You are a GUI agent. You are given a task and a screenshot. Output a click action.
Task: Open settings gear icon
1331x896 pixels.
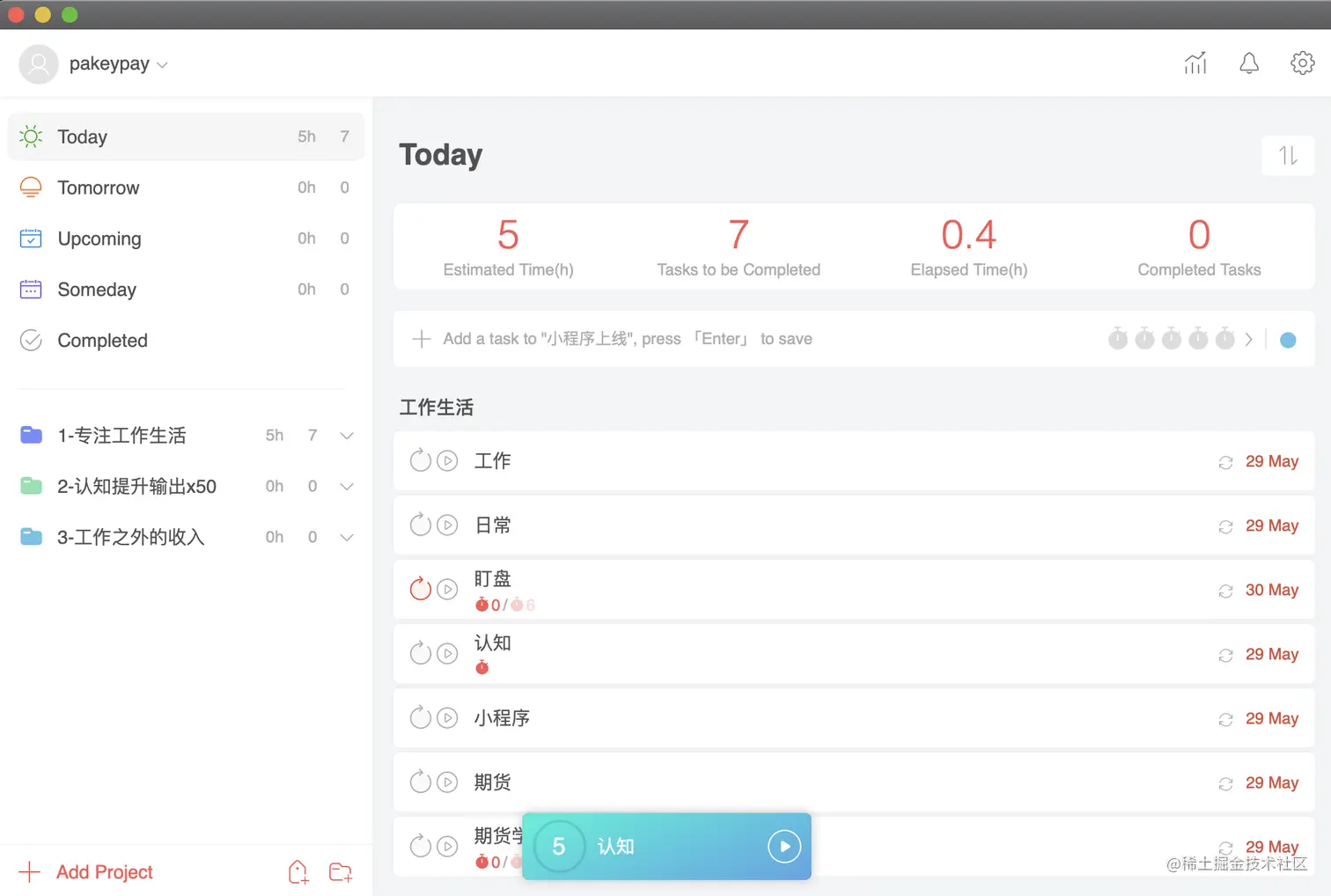pos(1303,63)
